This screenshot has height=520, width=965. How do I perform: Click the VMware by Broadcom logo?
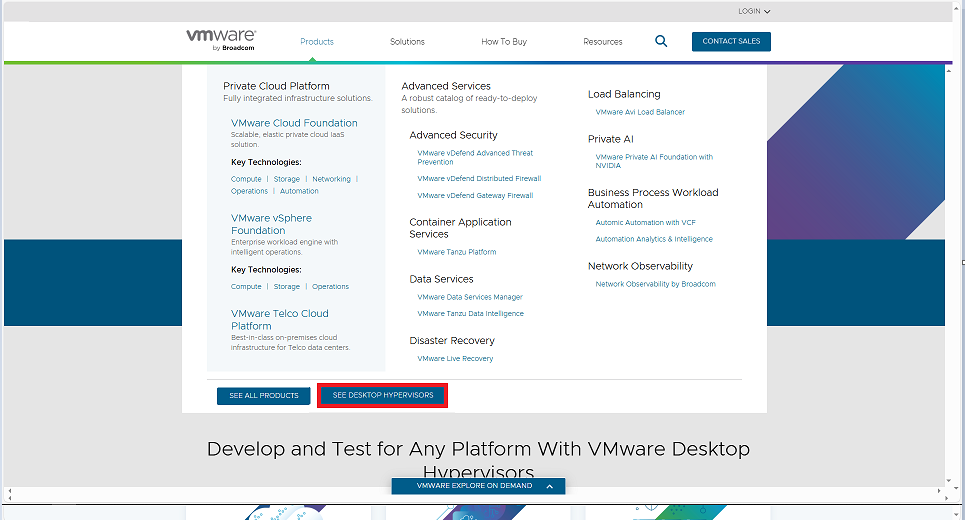tap(221, 40)
